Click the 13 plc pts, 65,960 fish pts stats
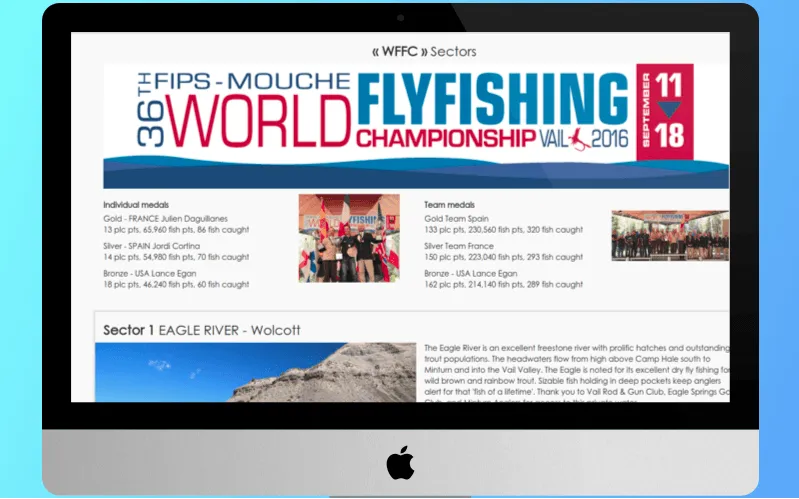This screenshot has width=799, height=499. pos(176,230)
